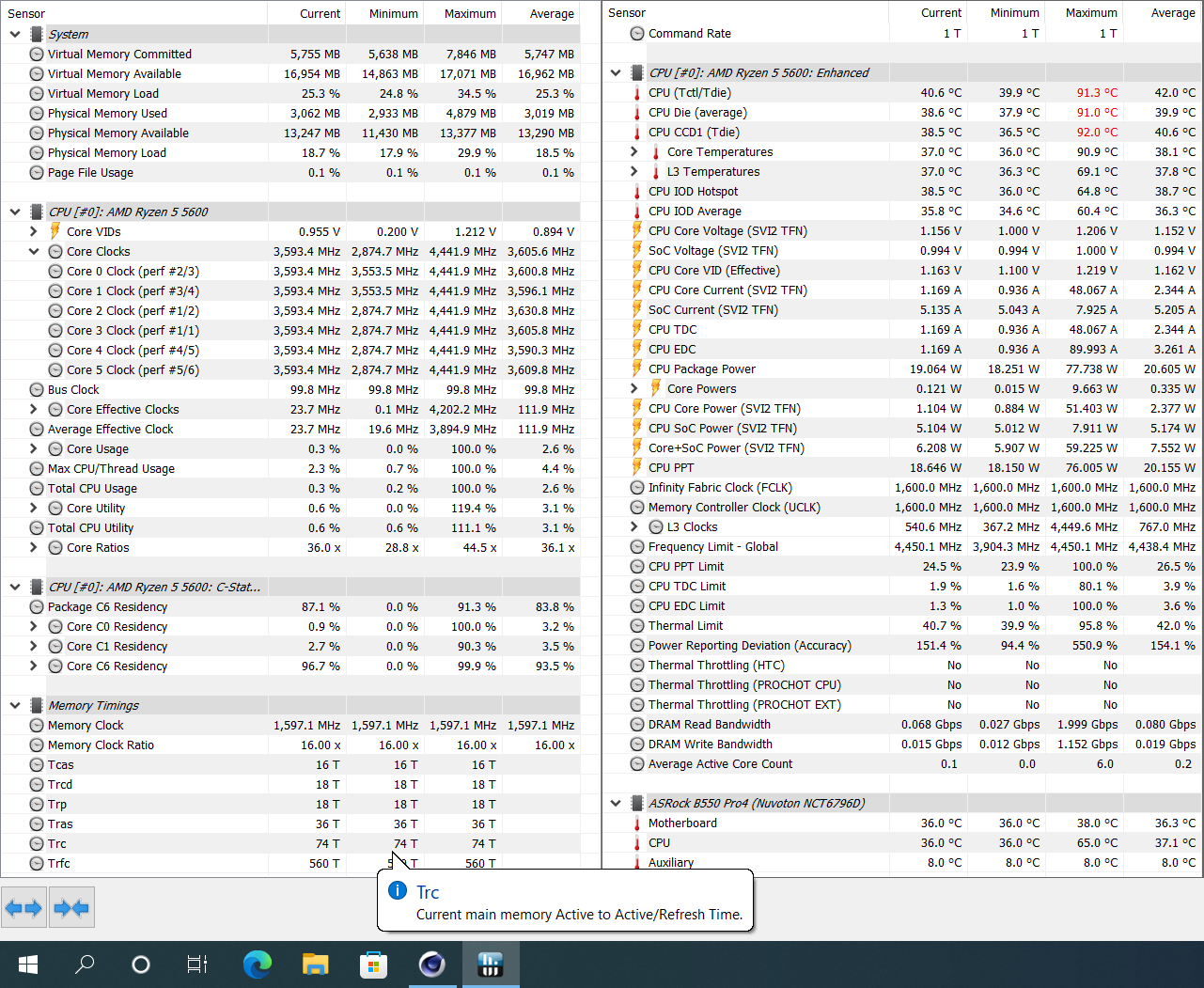
Task: Open the Windows Start menu
Action: (27, 964)
